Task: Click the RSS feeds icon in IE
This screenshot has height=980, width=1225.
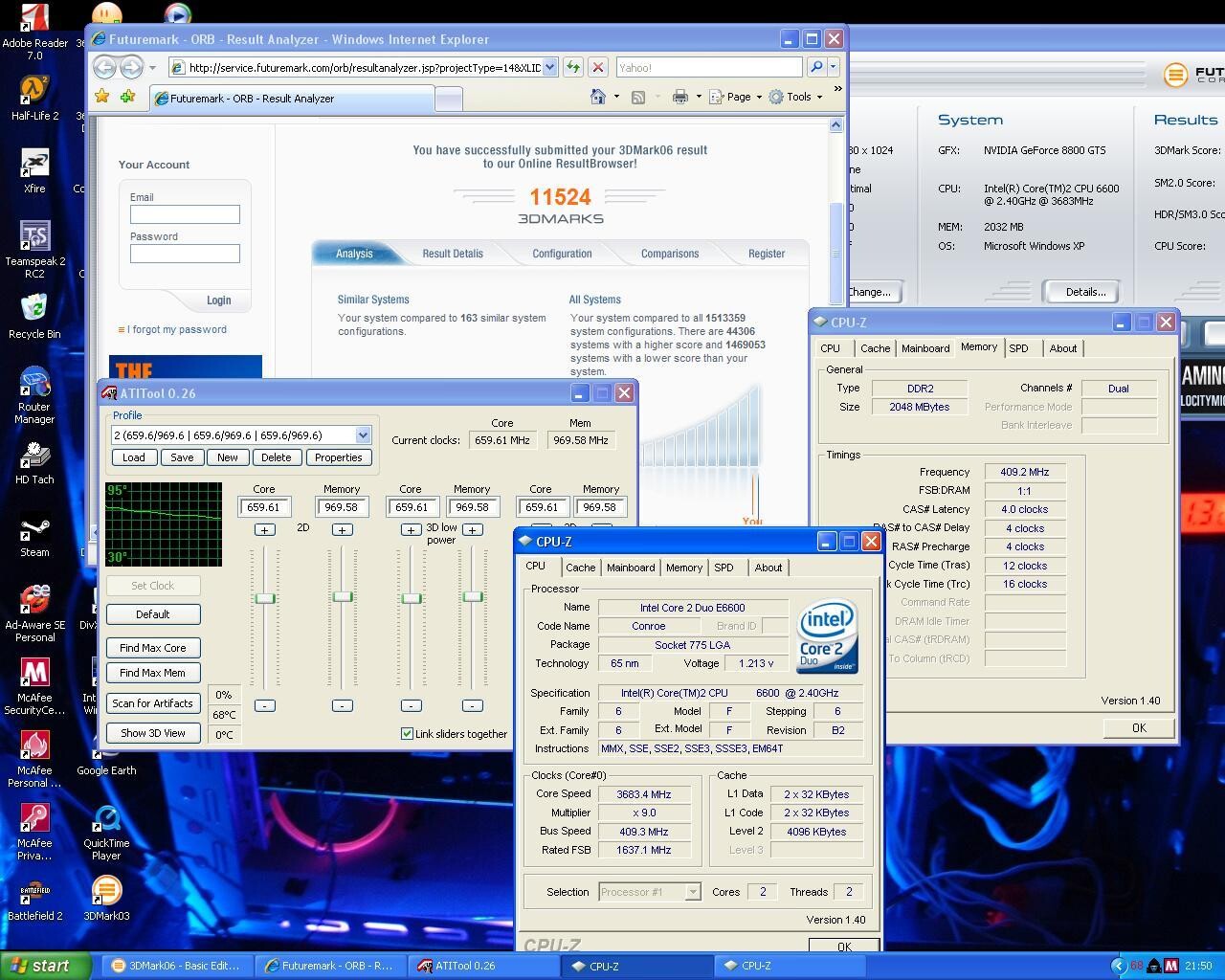Action: [638, 97]
